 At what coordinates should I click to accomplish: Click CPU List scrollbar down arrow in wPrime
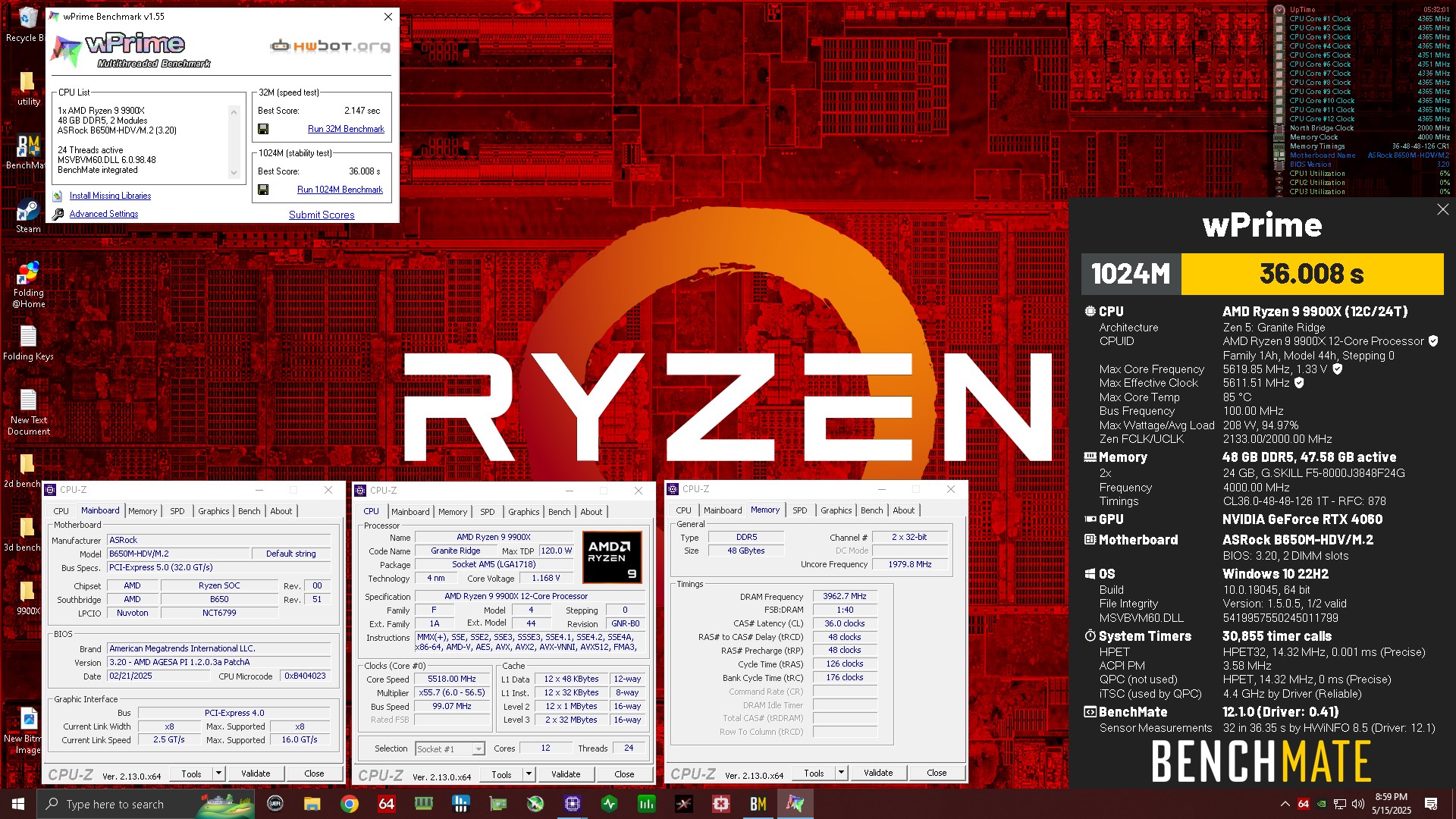pyautogui.click(x=234, y=173)
